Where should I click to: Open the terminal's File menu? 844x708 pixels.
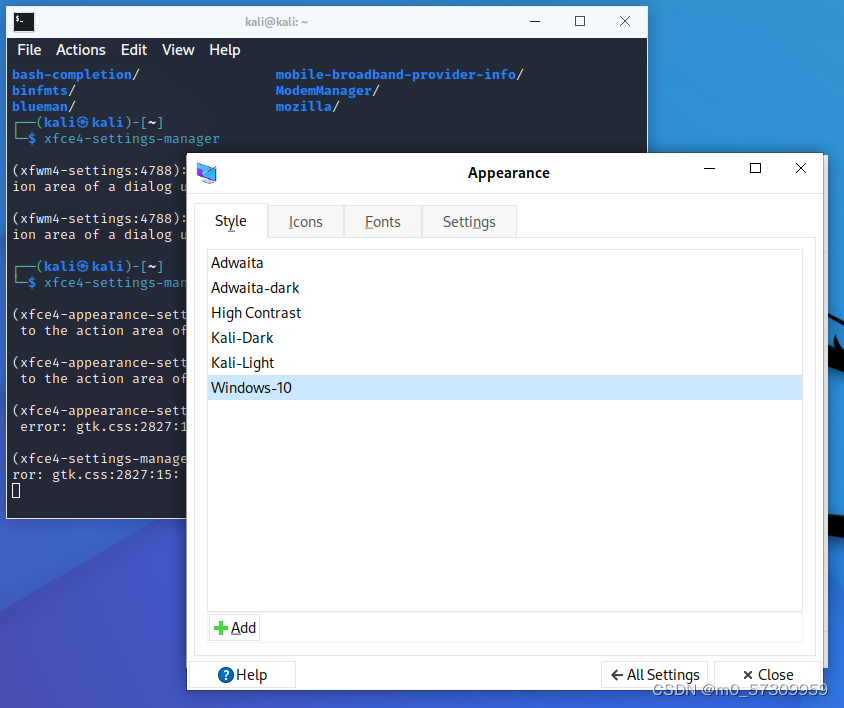29,50
